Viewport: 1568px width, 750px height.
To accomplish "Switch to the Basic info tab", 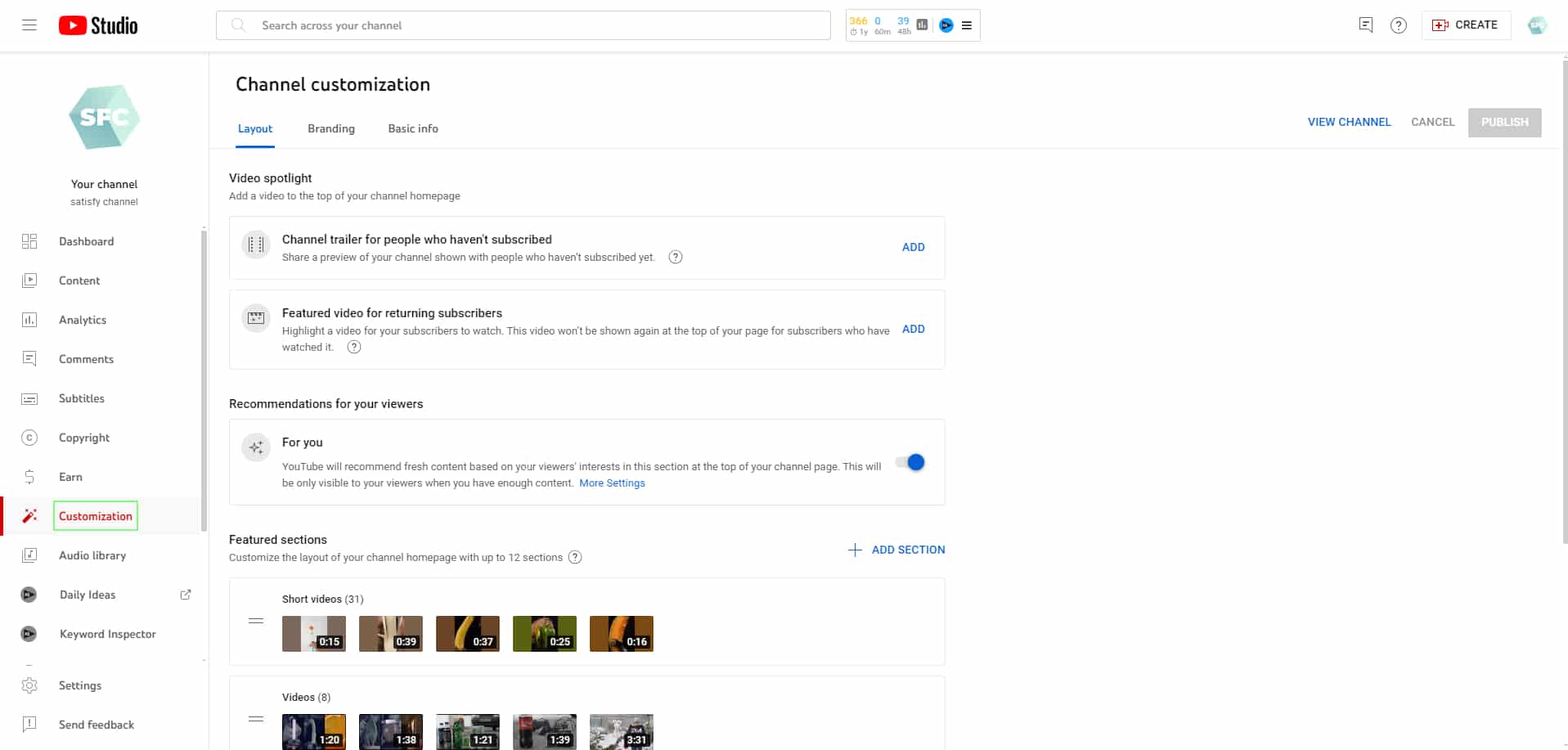I will tap(413, 128).
